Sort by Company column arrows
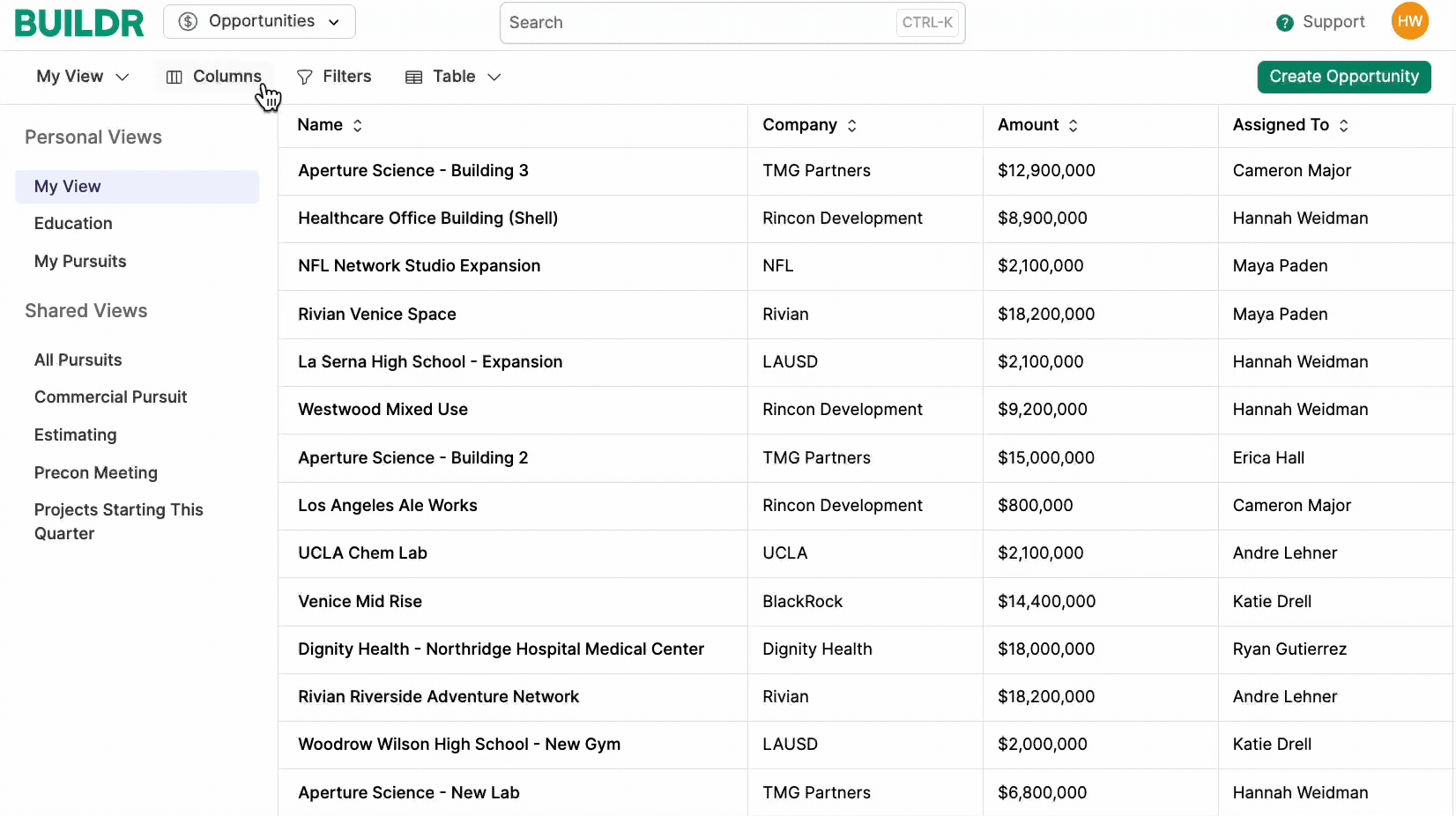Image resolution: width=1456 pixels, height=816 pixels. coord(852,126)
